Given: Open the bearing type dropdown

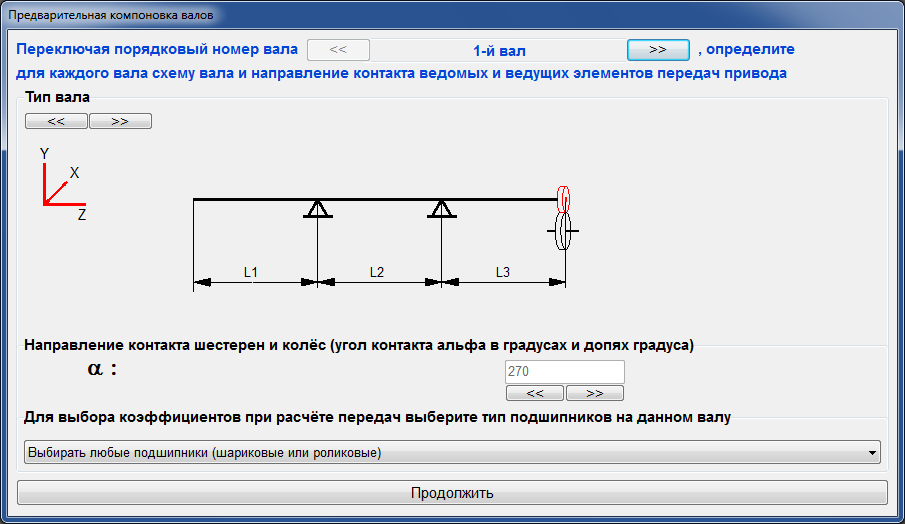Looking at the screenshot, I should pos(452,452).
